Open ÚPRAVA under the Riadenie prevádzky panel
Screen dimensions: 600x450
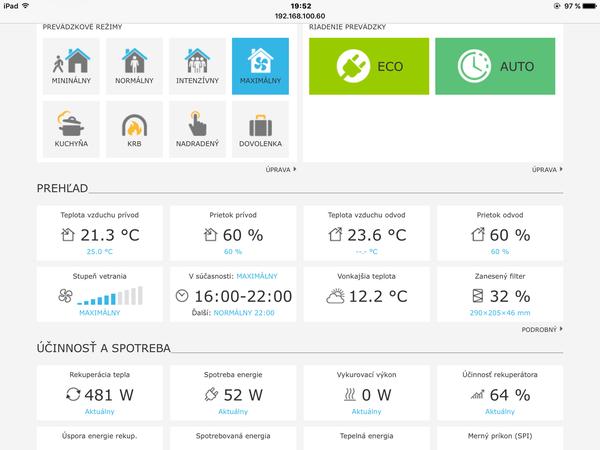coord(546,170)
